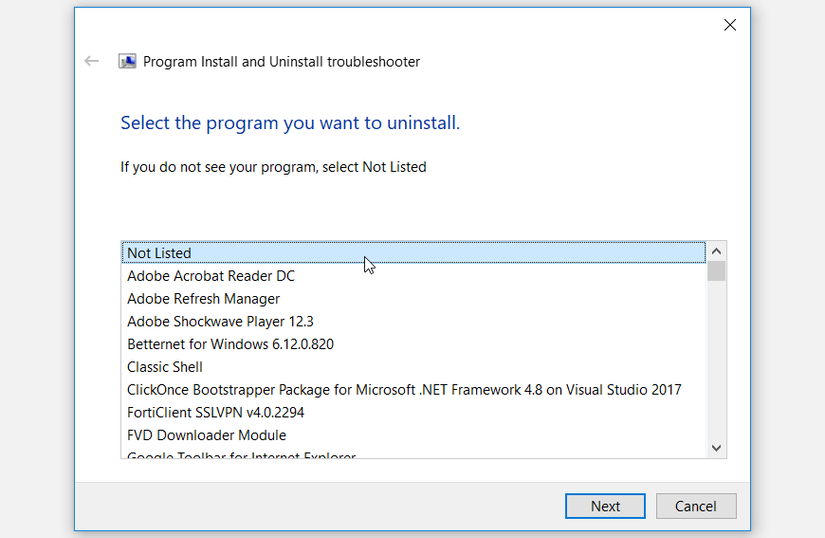Pick Betternet for Windows 6.12.0.820
Screen dimensions: 825x538
tap(414, 344)
